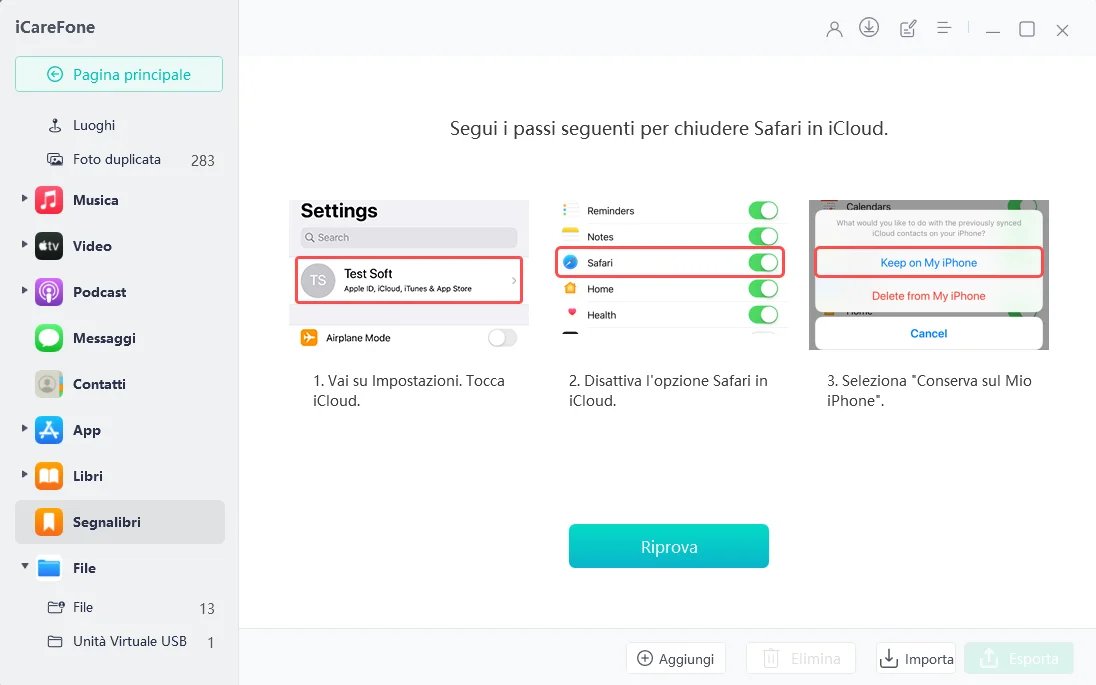
Task: Select the orange Libri book icon
Action: (x=49, y=476)
